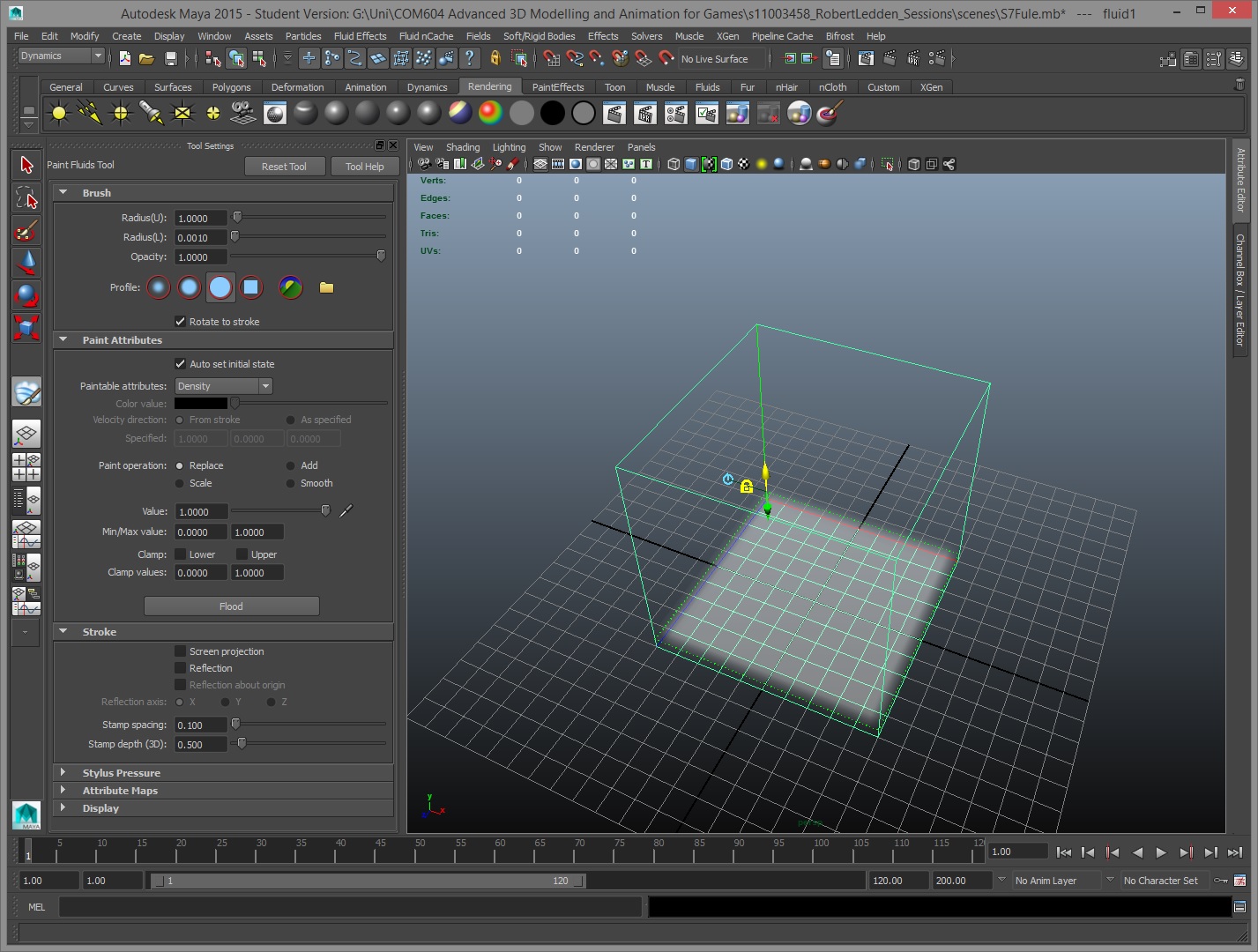Open the Attribute Editor side tab
This screenshot has width=1258, height=952.
click(x=1240, y=180)
